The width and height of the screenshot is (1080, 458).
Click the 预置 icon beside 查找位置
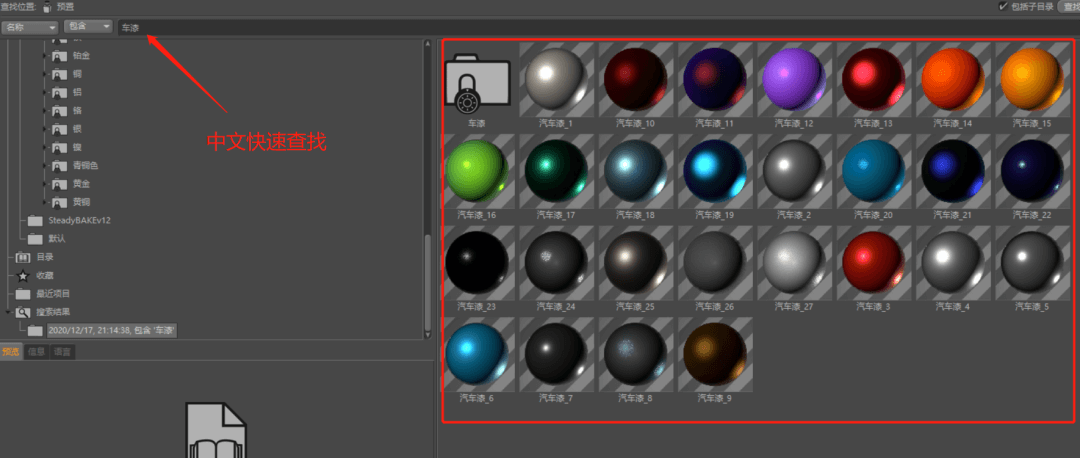coord(47,7)
